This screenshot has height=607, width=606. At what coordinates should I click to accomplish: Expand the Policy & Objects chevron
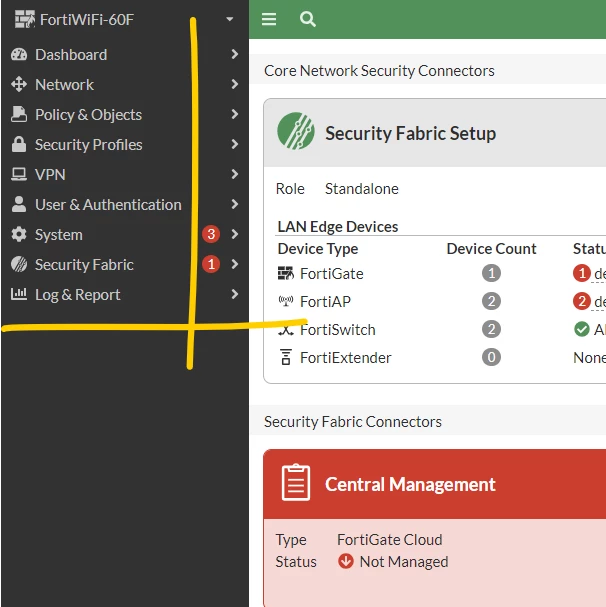pyautogui.click(x=235, y=114)
